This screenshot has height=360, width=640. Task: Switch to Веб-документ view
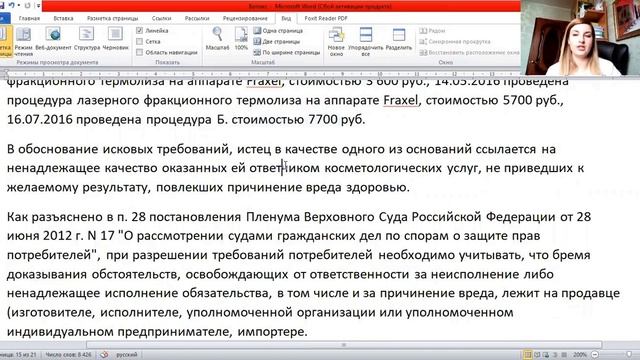[53, 40]
